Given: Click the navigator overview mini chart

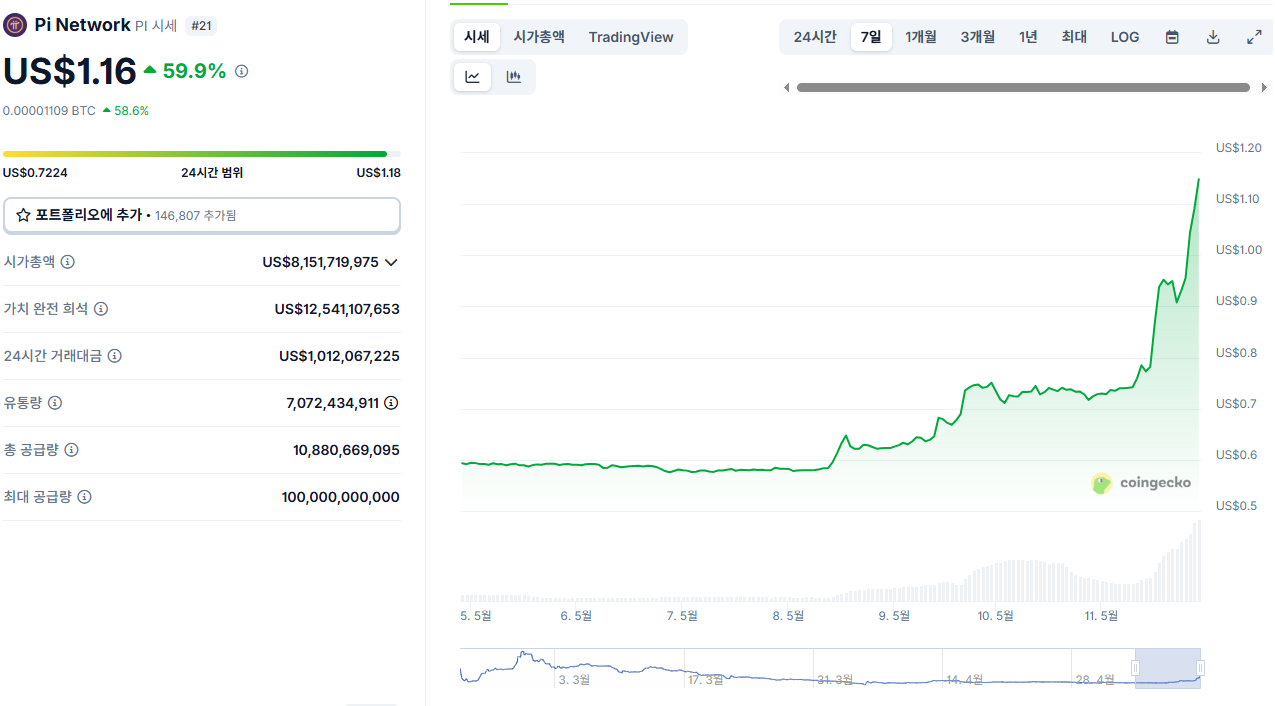Looking at the screenshot, I should point(830,668).
